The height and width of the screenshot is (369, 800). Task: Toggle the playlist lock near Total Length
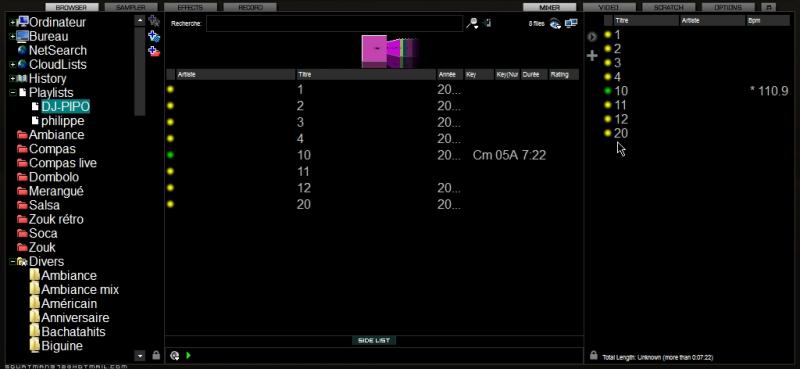[593, 355]
